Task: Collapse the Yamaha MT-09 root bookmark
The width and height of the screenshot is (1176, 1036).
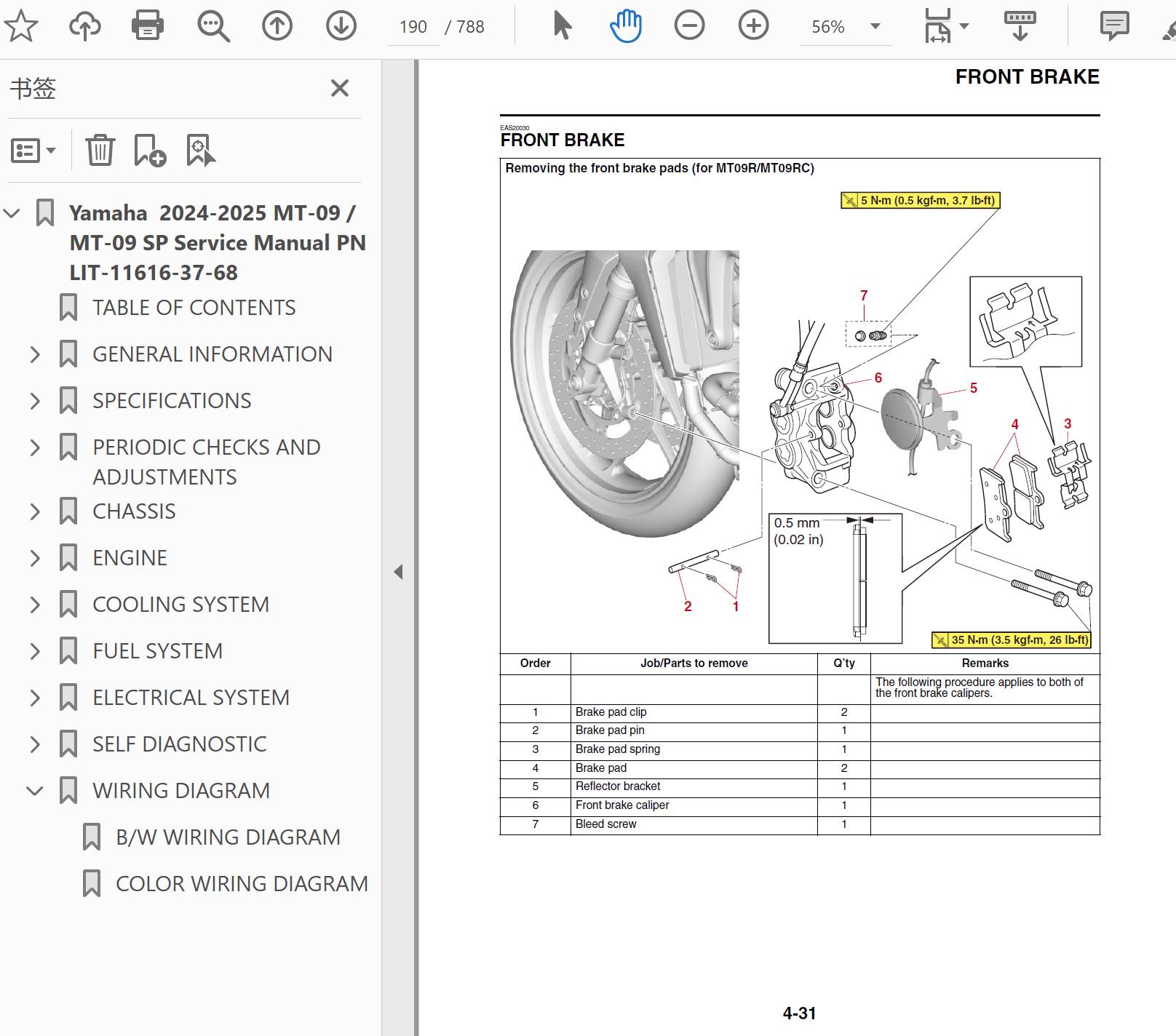Action: pos(12,213)
